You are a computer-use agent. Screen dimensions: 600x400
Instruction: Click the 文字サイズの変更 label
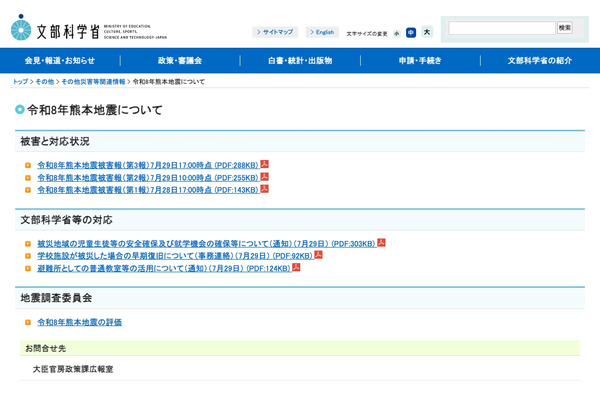pos(367,34)
